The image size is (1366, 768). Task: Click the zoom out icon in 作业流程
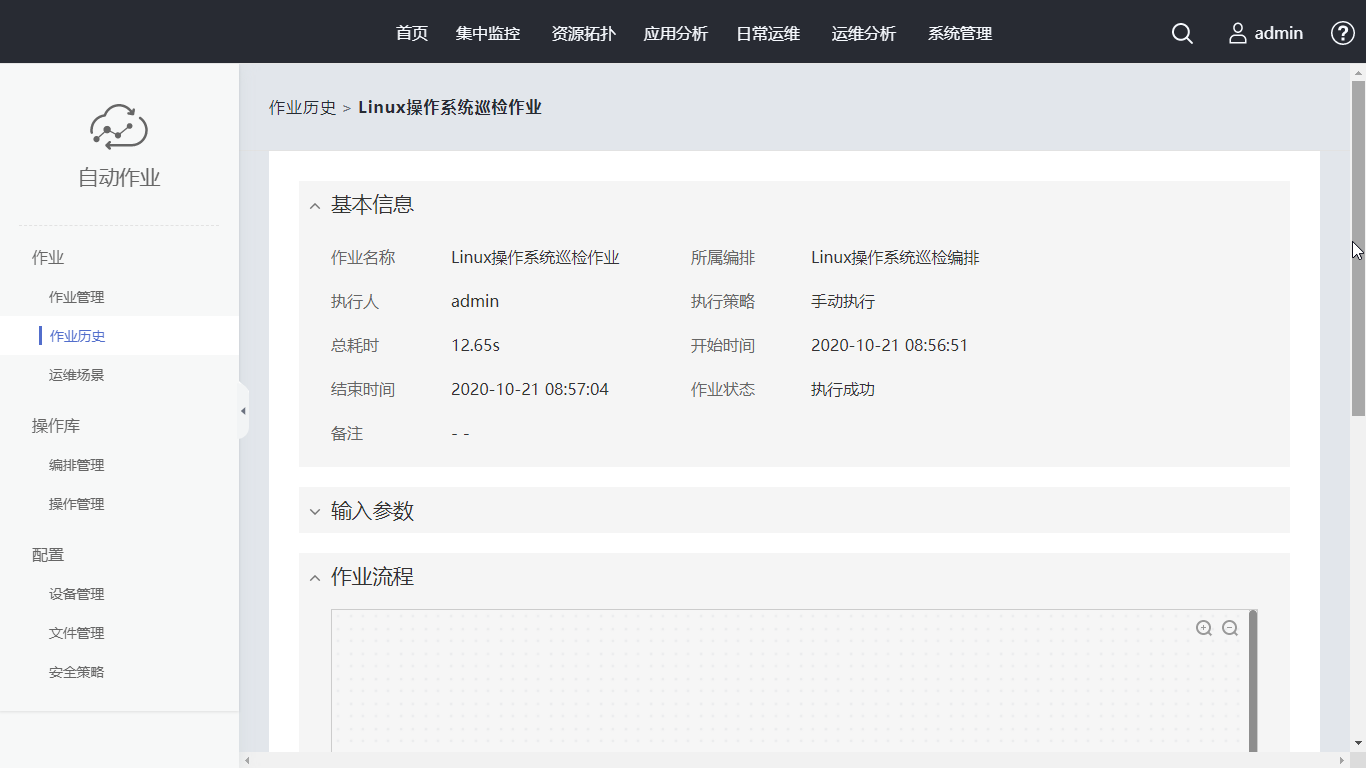(x=1230, y=628)
